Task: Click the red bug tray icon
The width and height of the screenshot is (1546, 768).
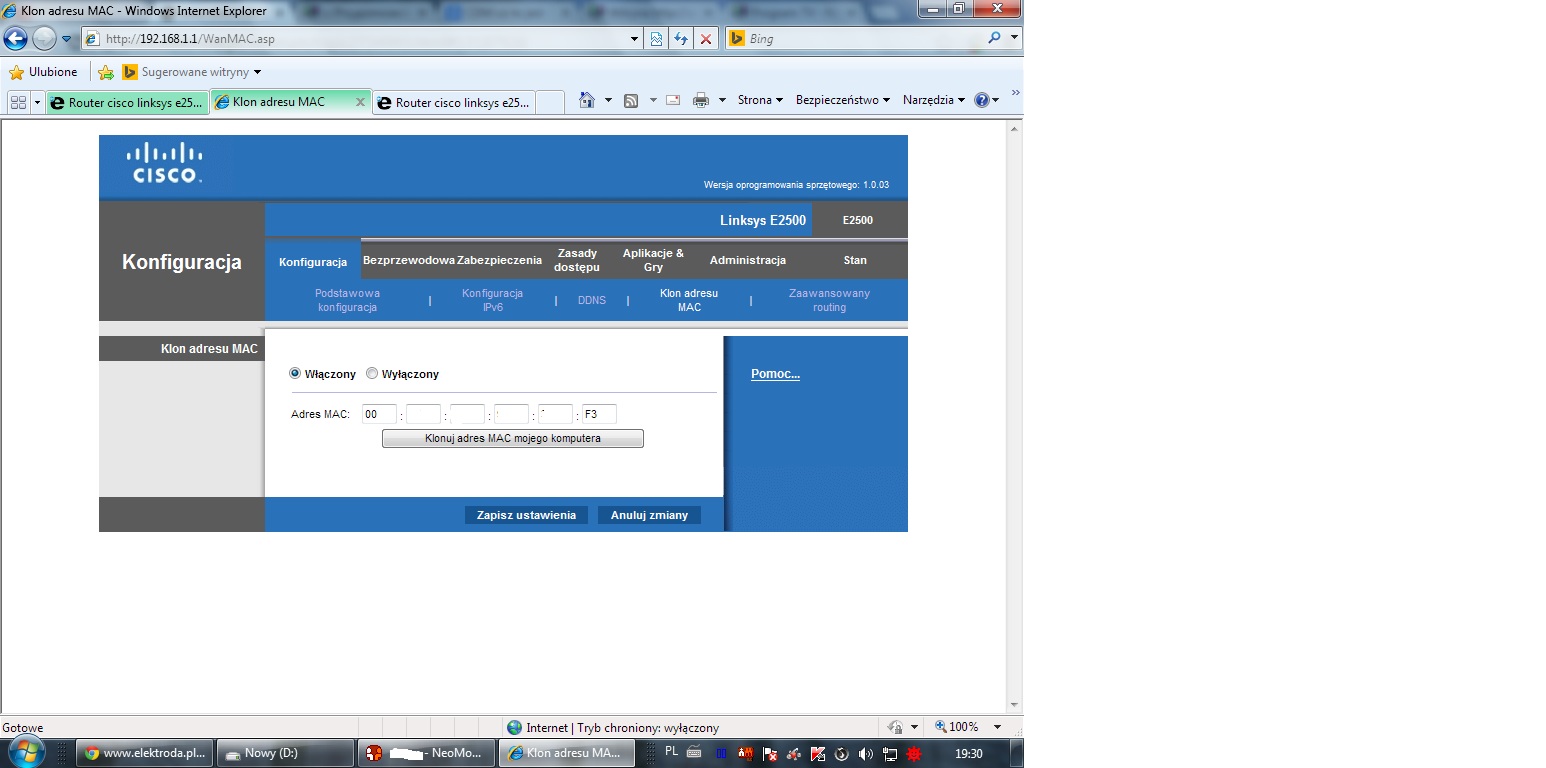Action: 913,754
